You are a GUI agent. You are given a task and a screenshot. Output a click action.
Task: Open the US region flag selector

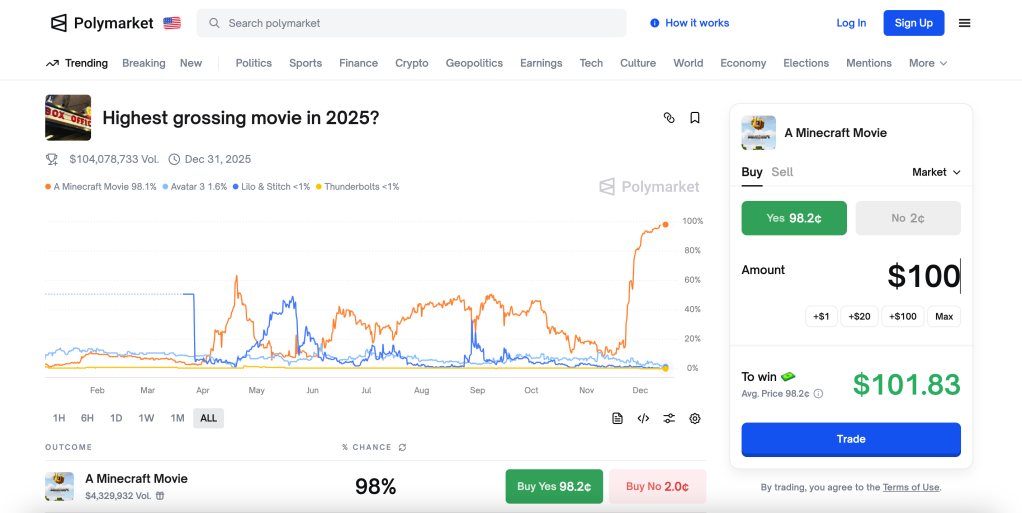tap(172, 23)
